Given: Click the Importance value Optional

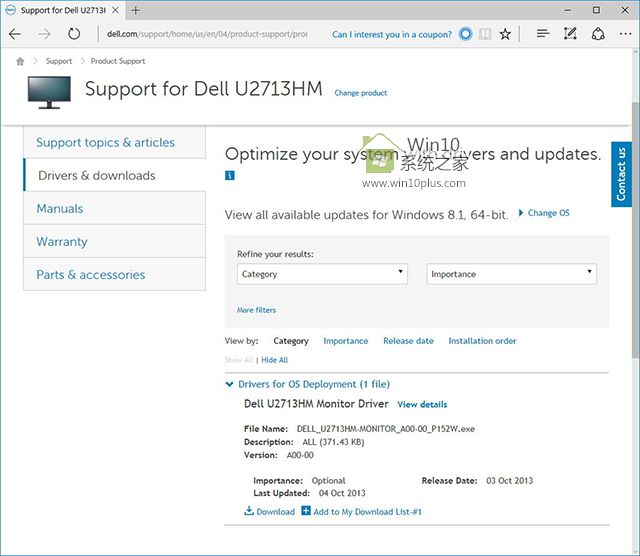Looking at the screenshot, I should (x=328, y=480).
